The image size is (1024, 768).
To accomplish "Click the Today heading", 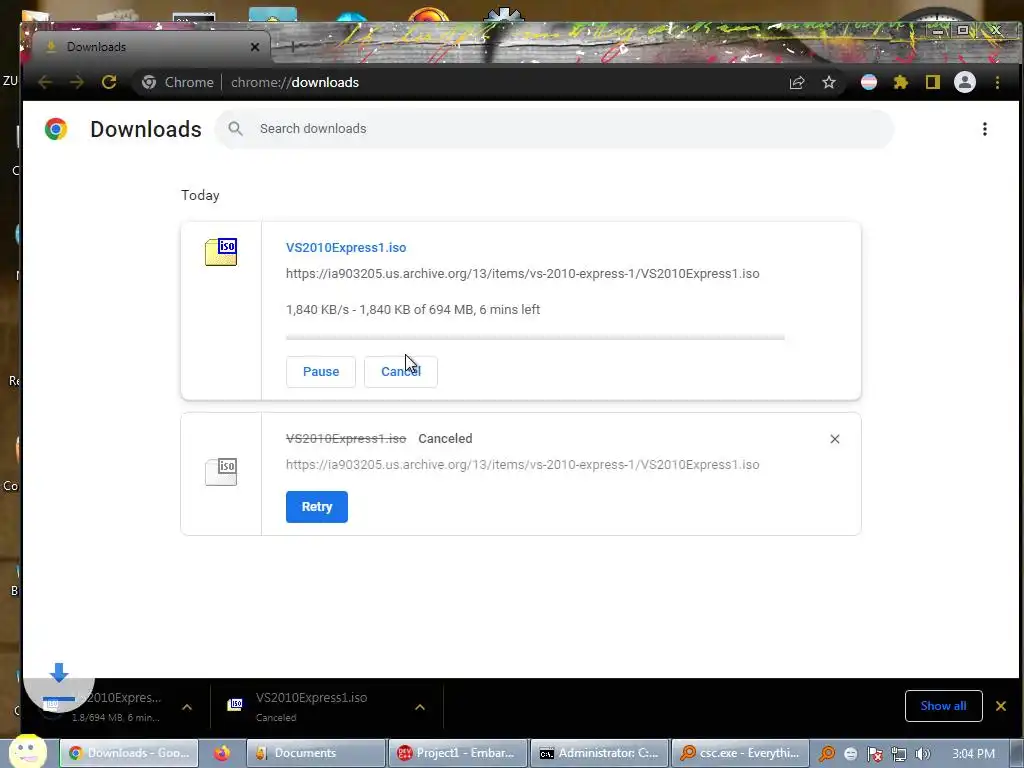I will pyautogui.click(x=200, y=195).
